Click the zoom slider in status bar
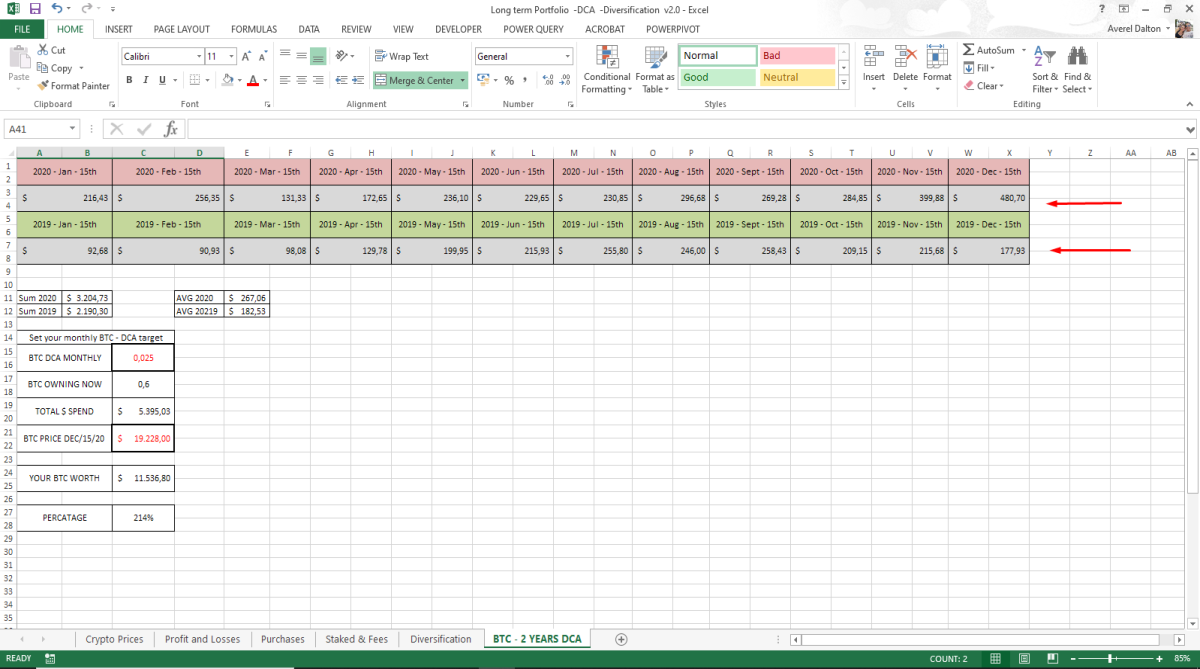The height and width of the screenshot is (669, 1200). pyautogui.click(x=1113, y=659)
